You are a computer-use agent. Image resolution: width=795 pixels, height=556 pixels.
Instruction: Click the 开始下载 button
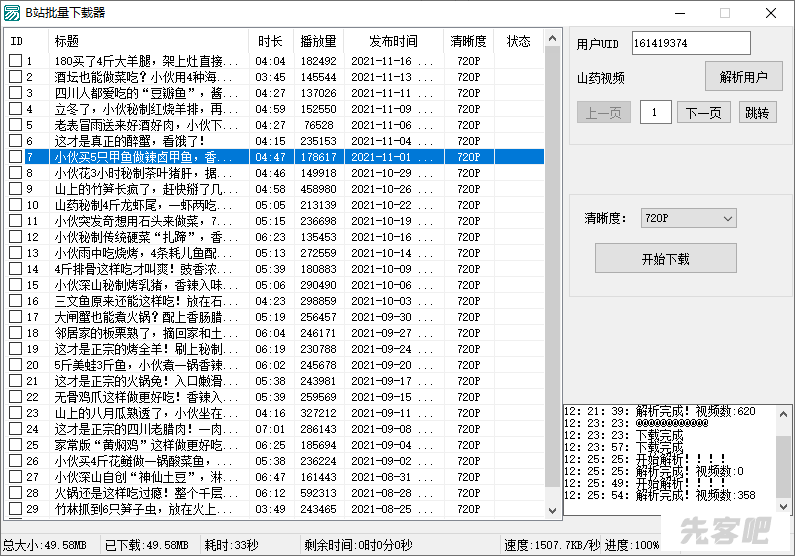click(665, 258)
